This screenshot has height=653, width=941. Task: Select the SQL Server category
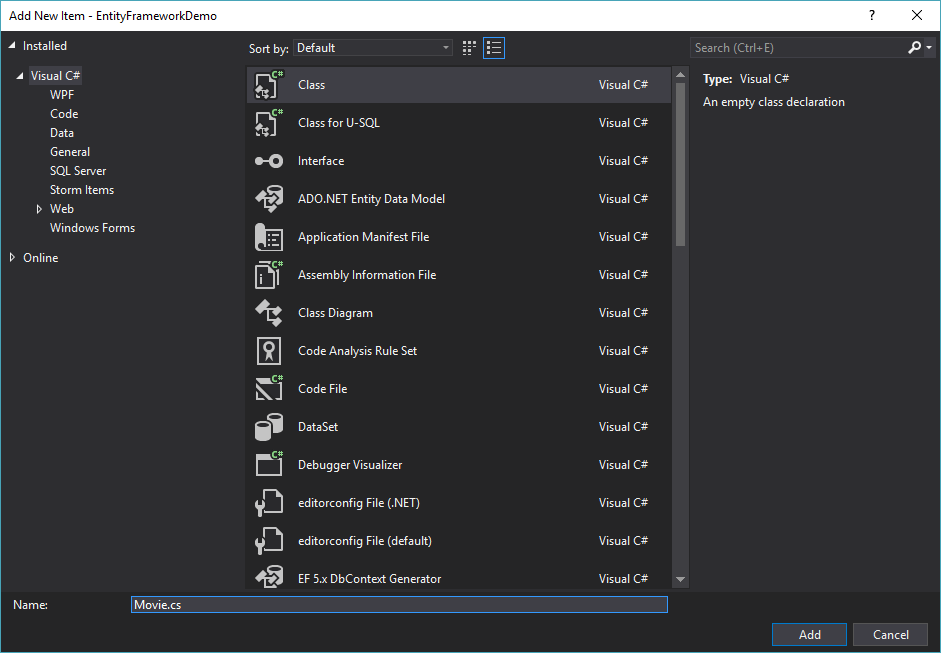pos(78,171)
